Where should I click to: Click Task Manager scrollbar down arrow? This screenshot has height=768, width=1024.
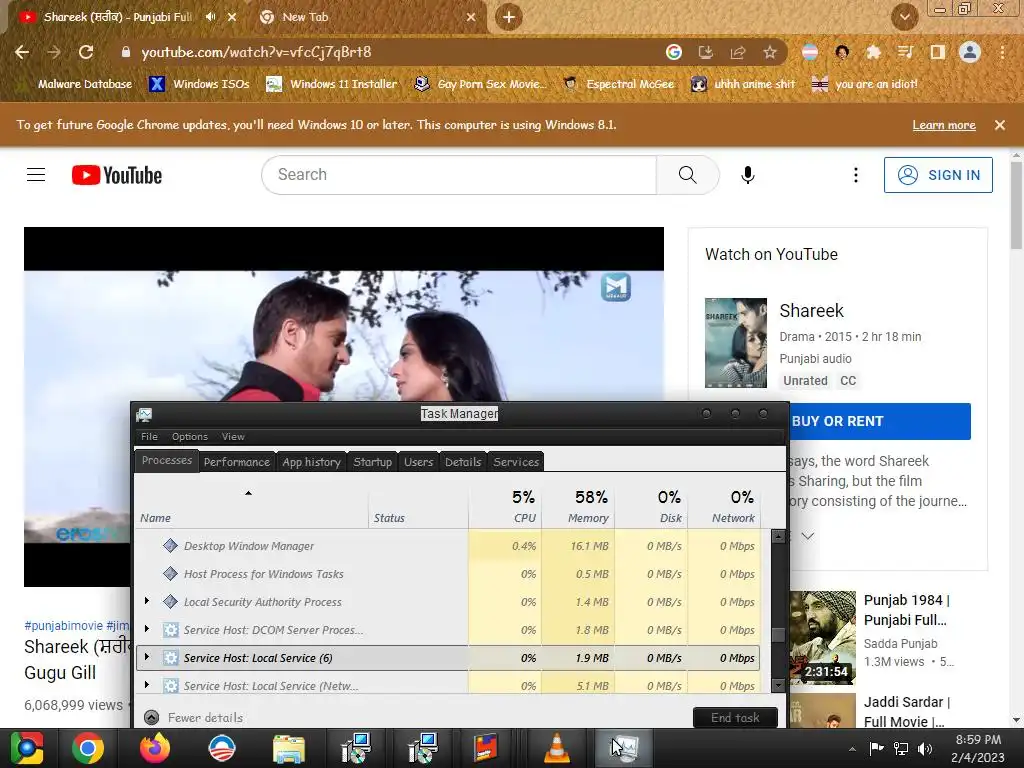point(778,685)
